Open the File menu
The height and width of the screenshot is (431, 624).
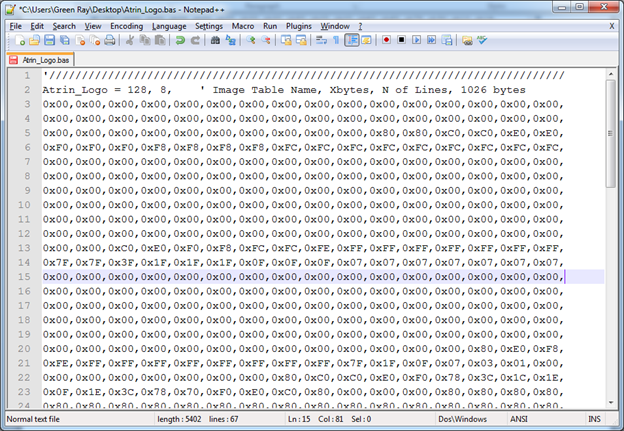click(x=16, y=26)
